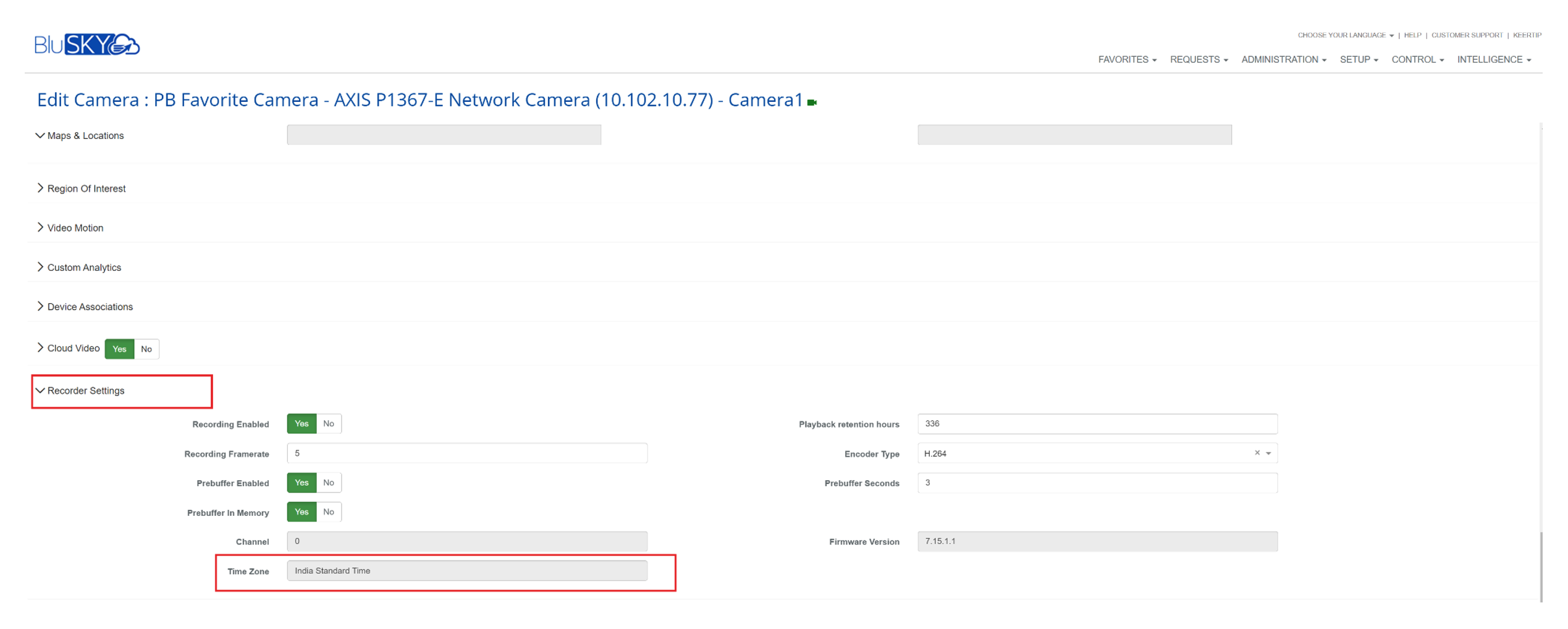Set Recording Enabled to No
Screen dimensions: 1568x629
click(329, 424)
